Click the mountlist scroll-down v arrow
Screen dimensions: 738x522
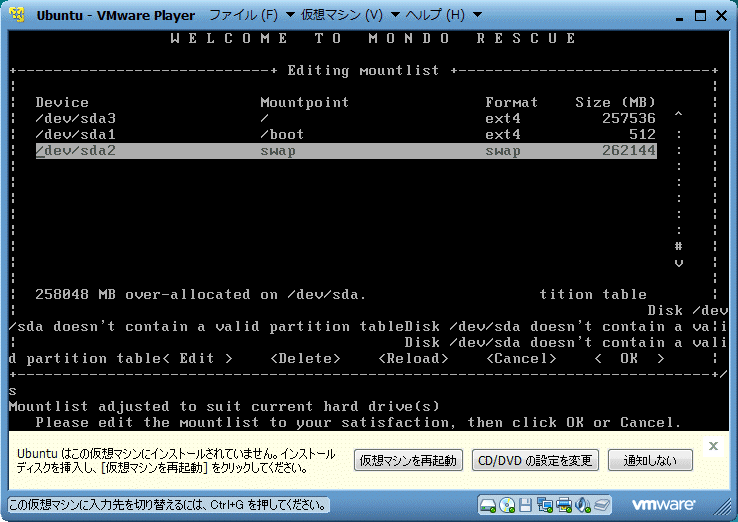coord(679,262)
